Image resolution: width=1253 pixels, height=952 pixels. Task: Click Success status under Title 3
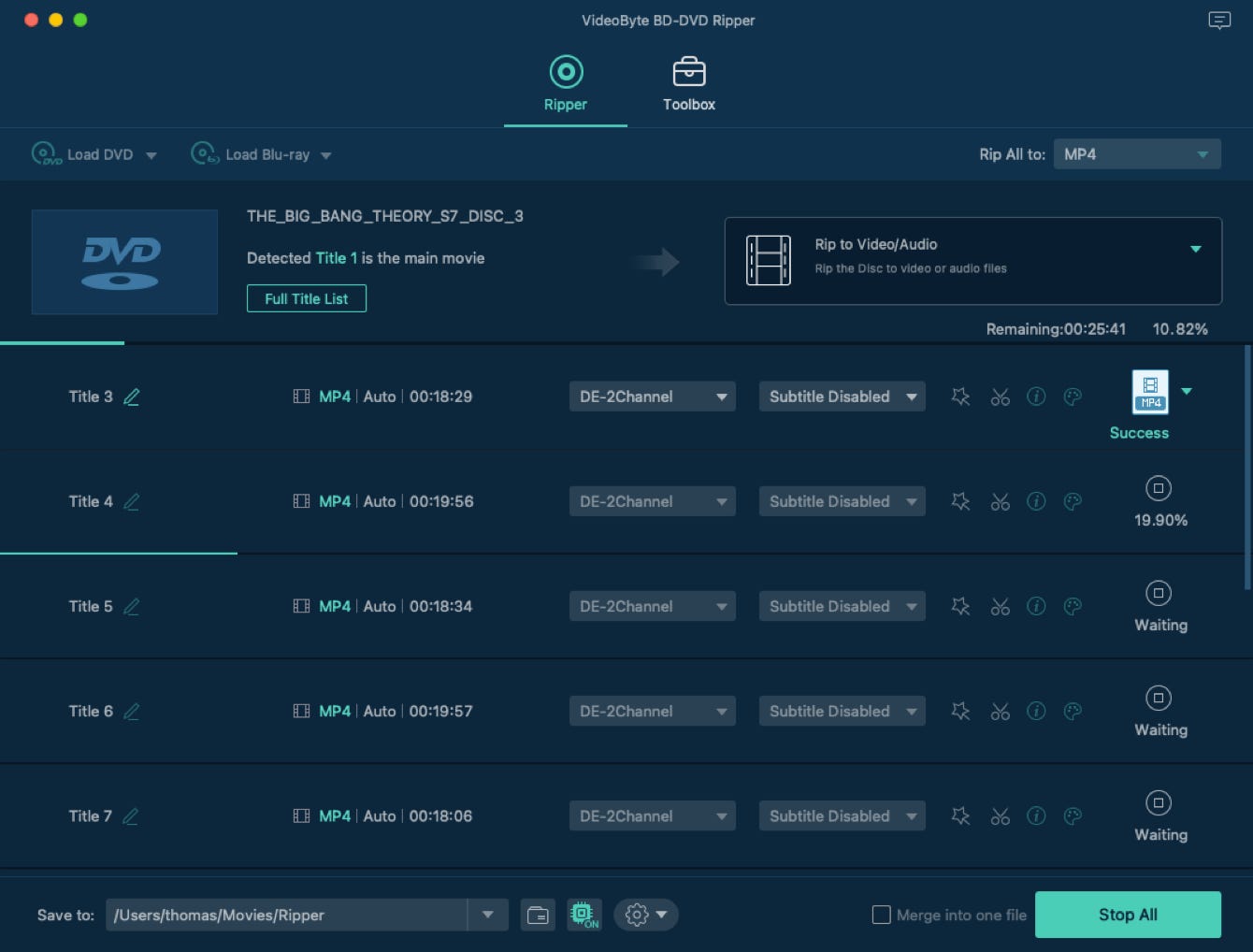click(1139, 433)
